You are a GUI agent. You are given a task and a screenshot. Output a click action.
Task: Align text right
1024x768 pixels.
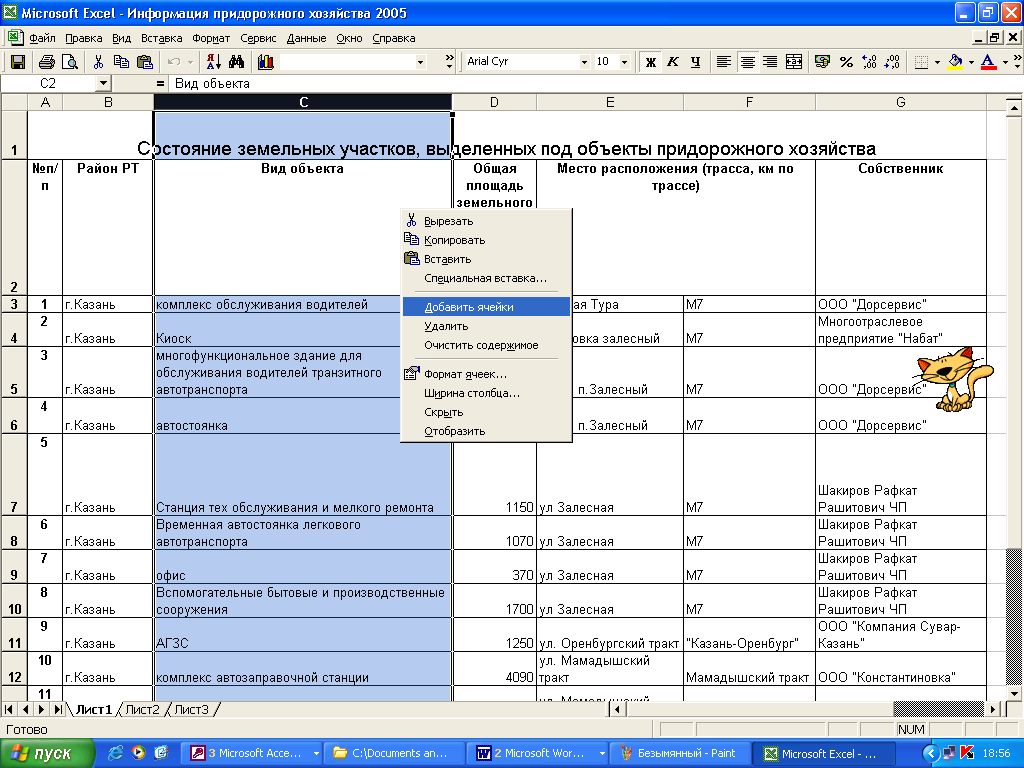click(x=770, y=62)
